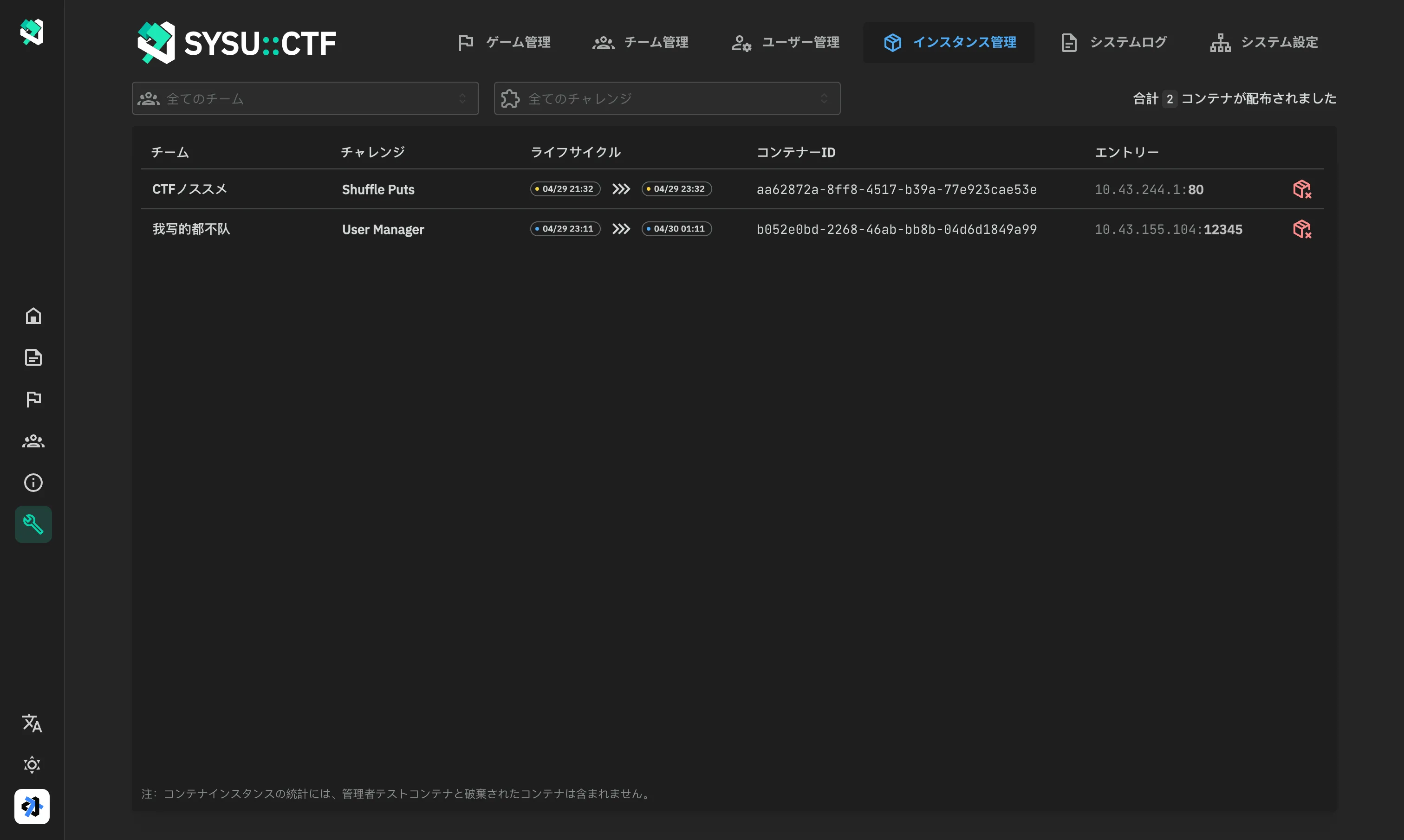The image size is (1404, 840).
Task: Open games flag icon in sidebar
Action: tap(33, 399)
